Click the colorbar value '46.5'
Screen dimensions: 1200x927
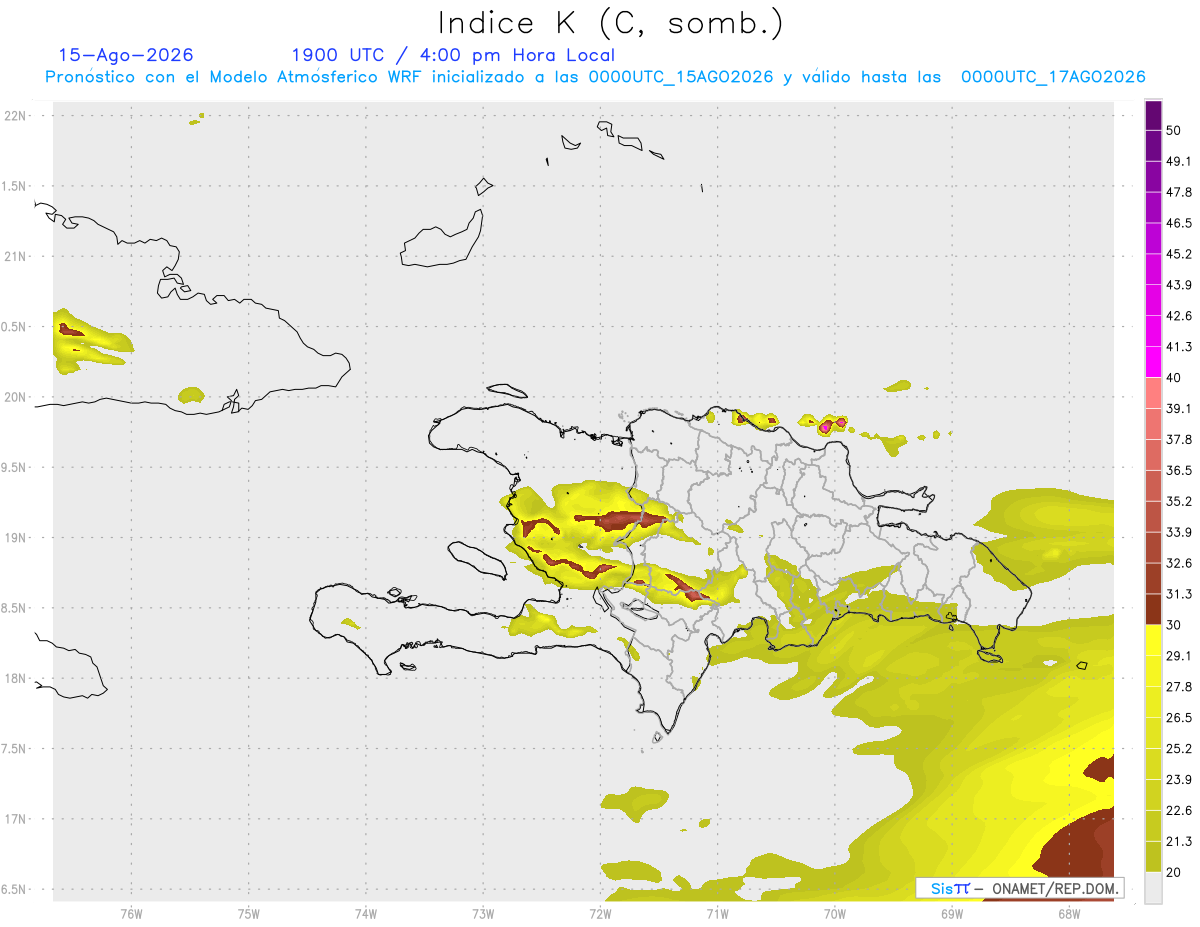[1179, 223]
